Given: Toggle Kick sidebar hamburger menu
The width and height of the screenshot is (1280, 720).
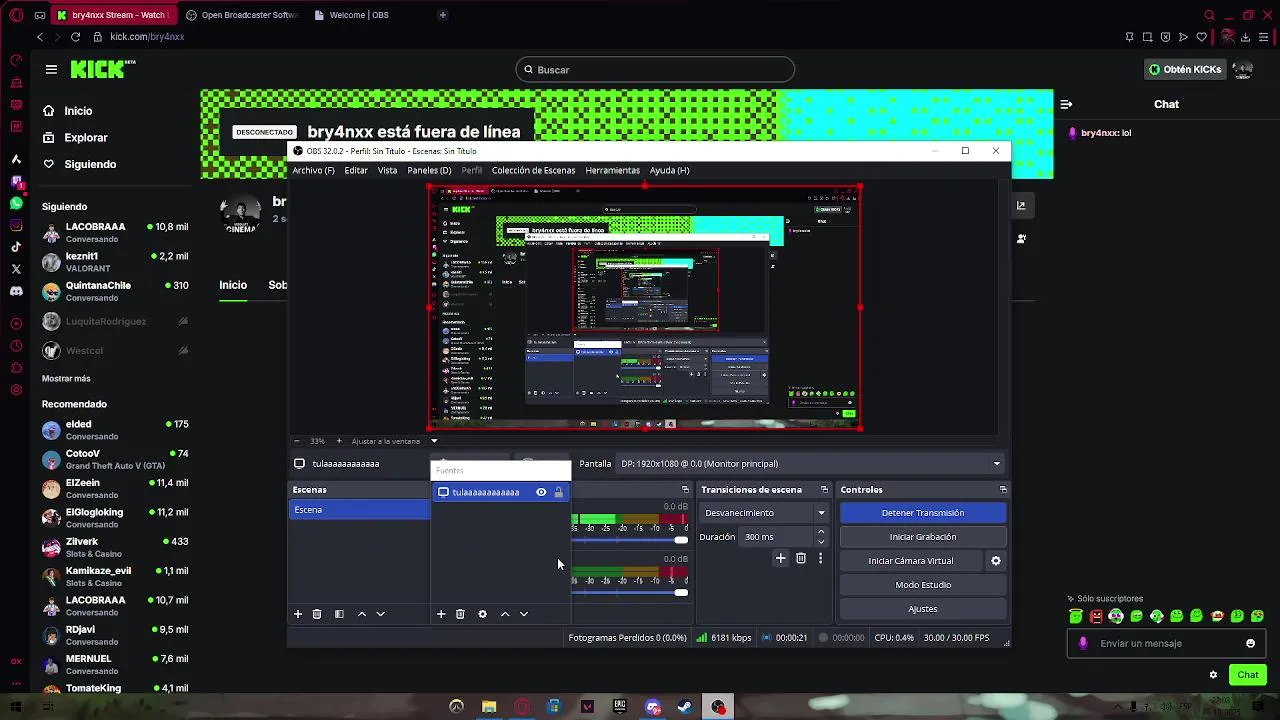Looking at the screenshot, I should pos(51,69).
